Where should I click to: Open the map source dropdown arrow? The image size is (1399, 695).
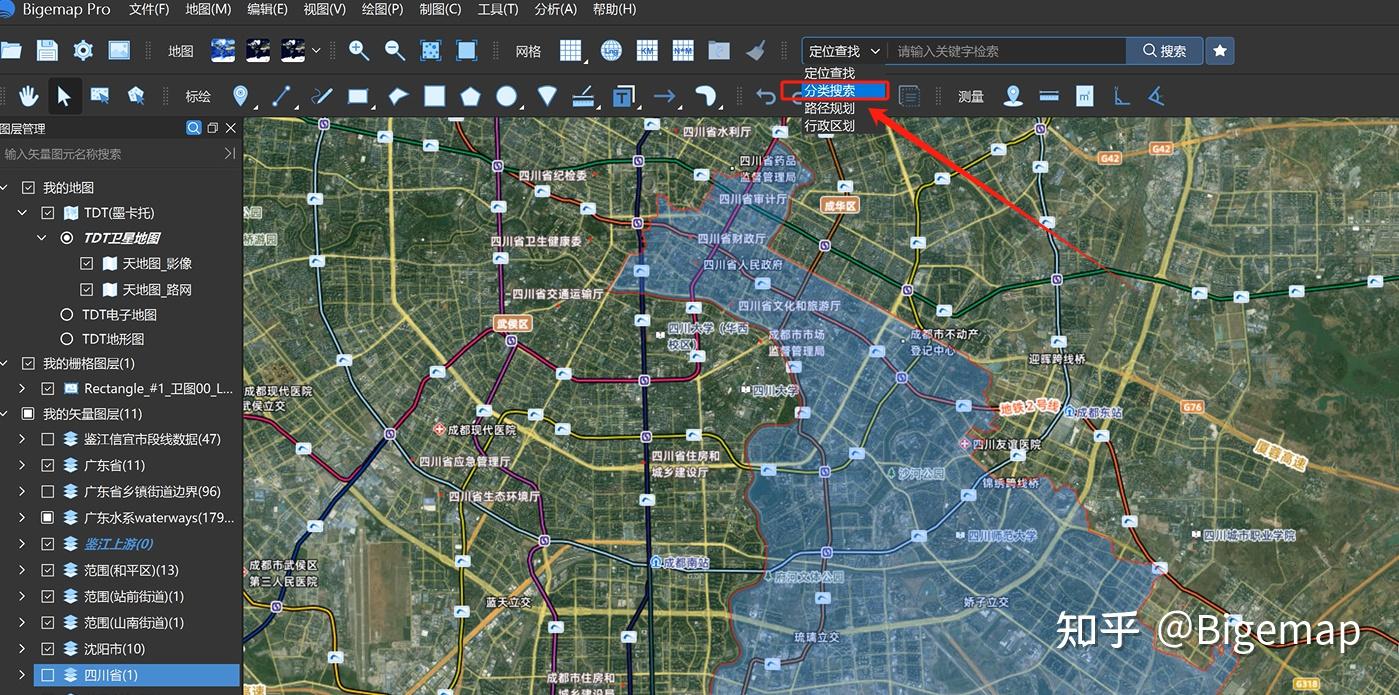coord(317,50)
